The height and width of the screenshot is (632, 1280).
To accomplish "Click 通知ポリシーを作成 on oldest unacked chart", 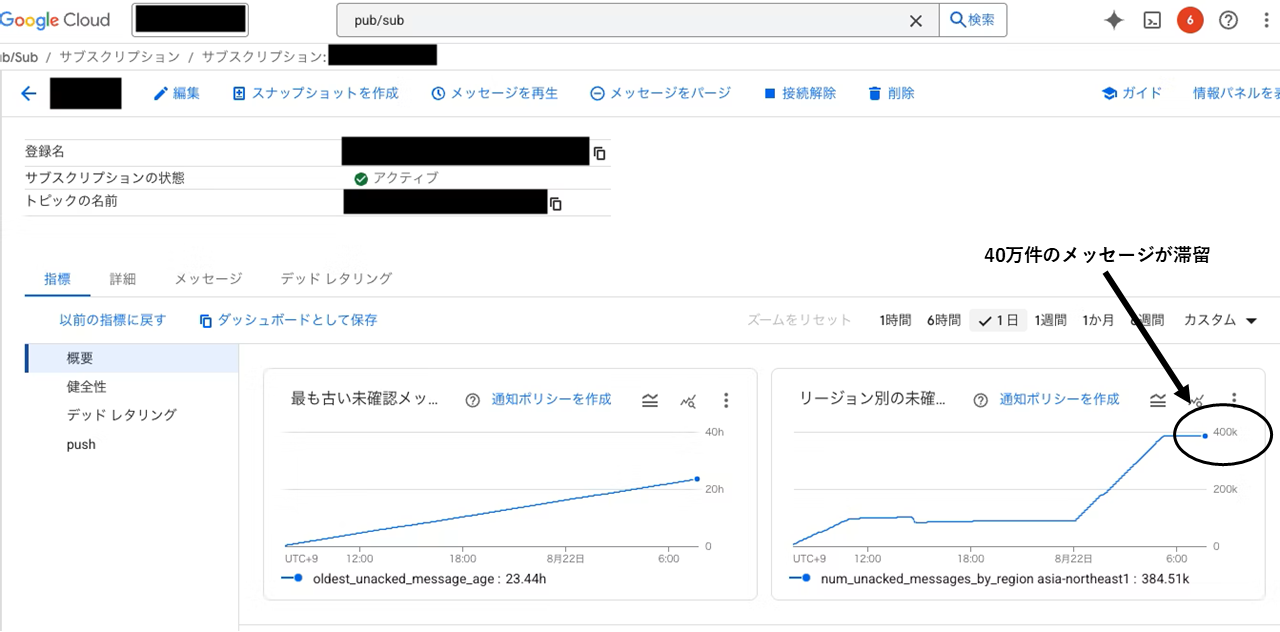I will point(551,399).
